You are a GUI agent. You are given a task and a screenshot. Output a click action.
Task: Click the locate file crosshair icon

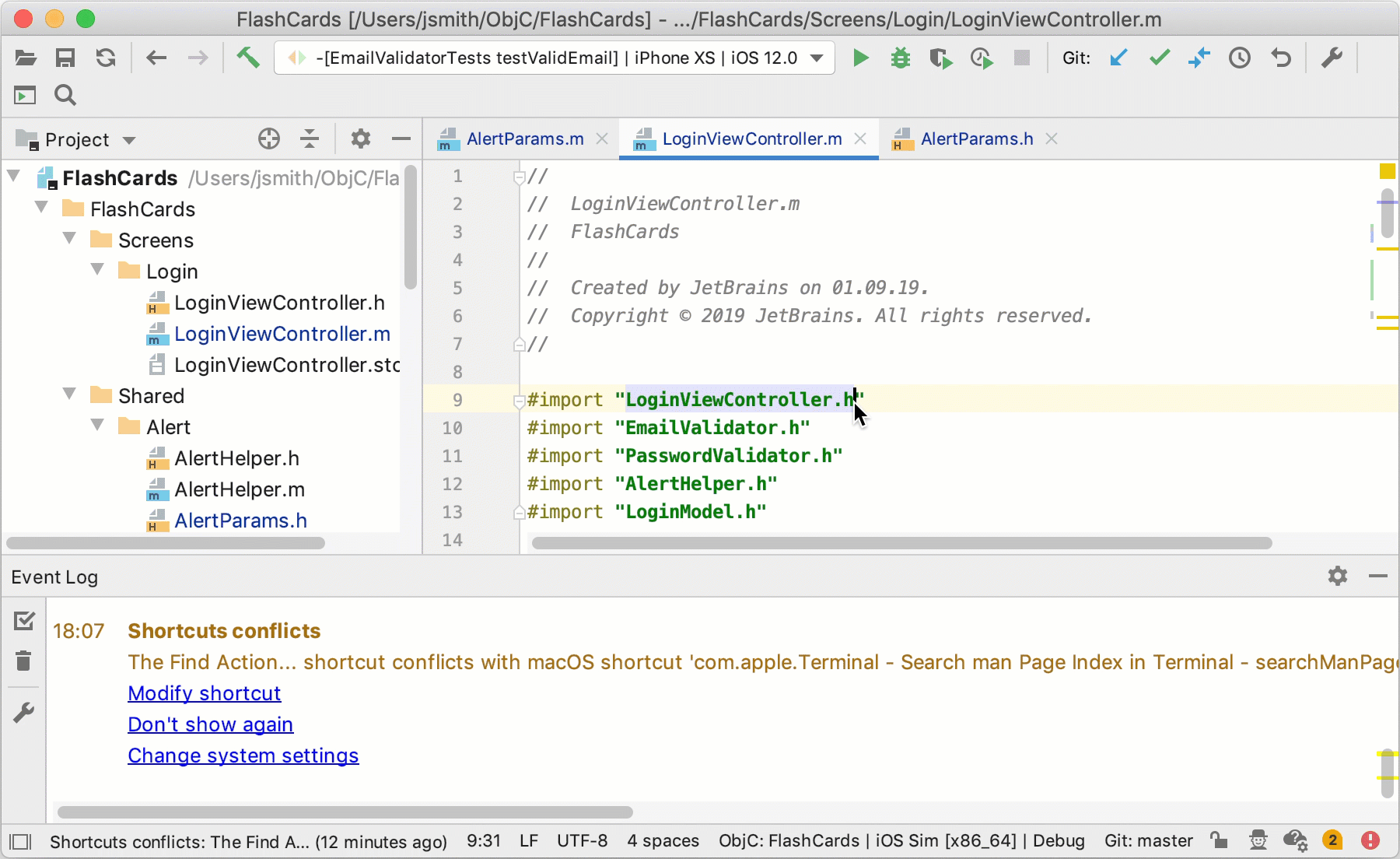point(269,139)
